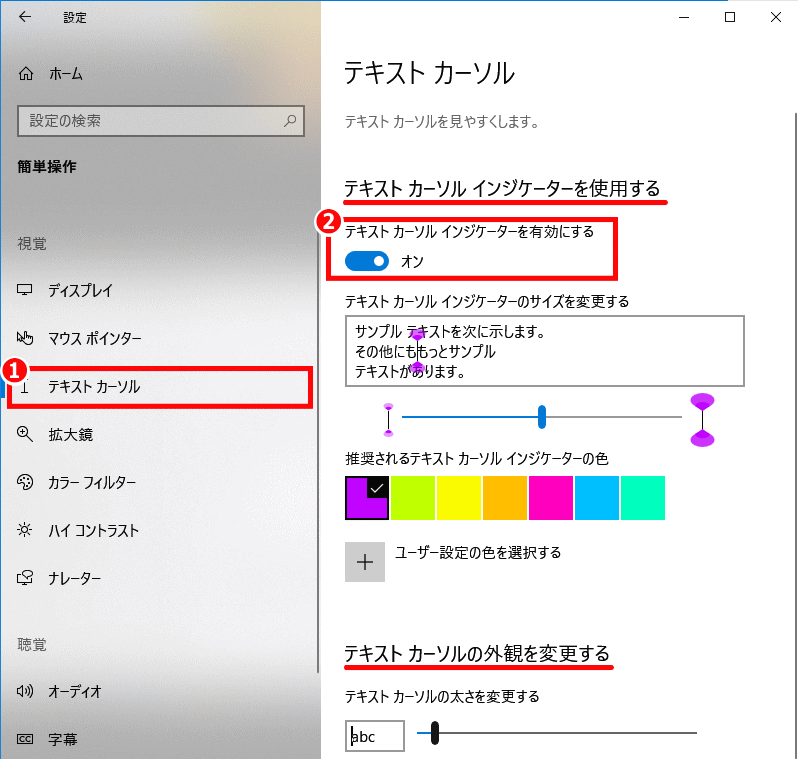Click the 拡大鏡 magnifier icon
This screenshot has height=759, width=798.
point(24,434)
